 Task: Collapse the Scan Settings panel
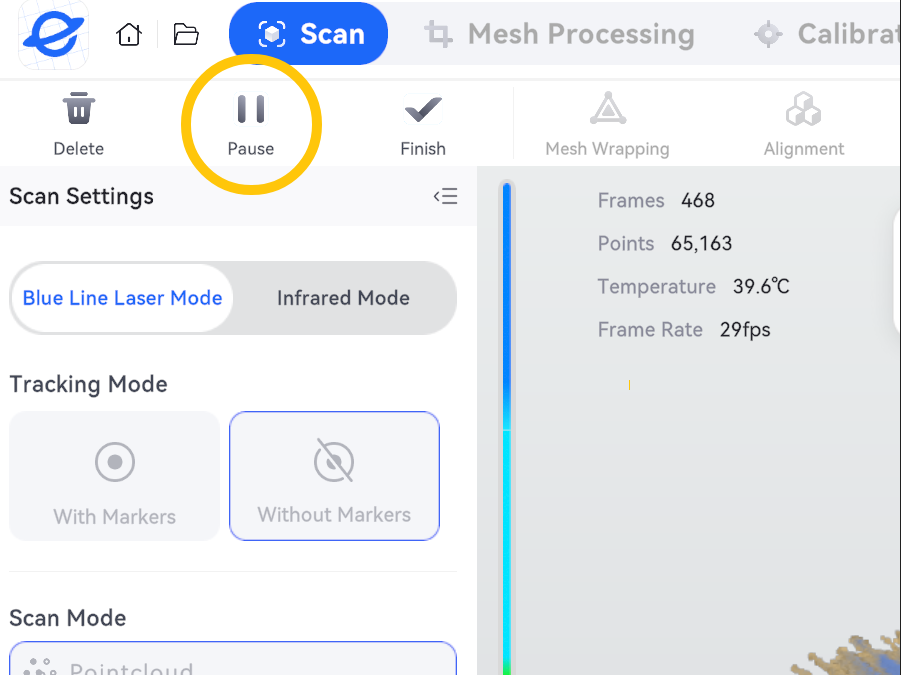click(x=445, y=196)
